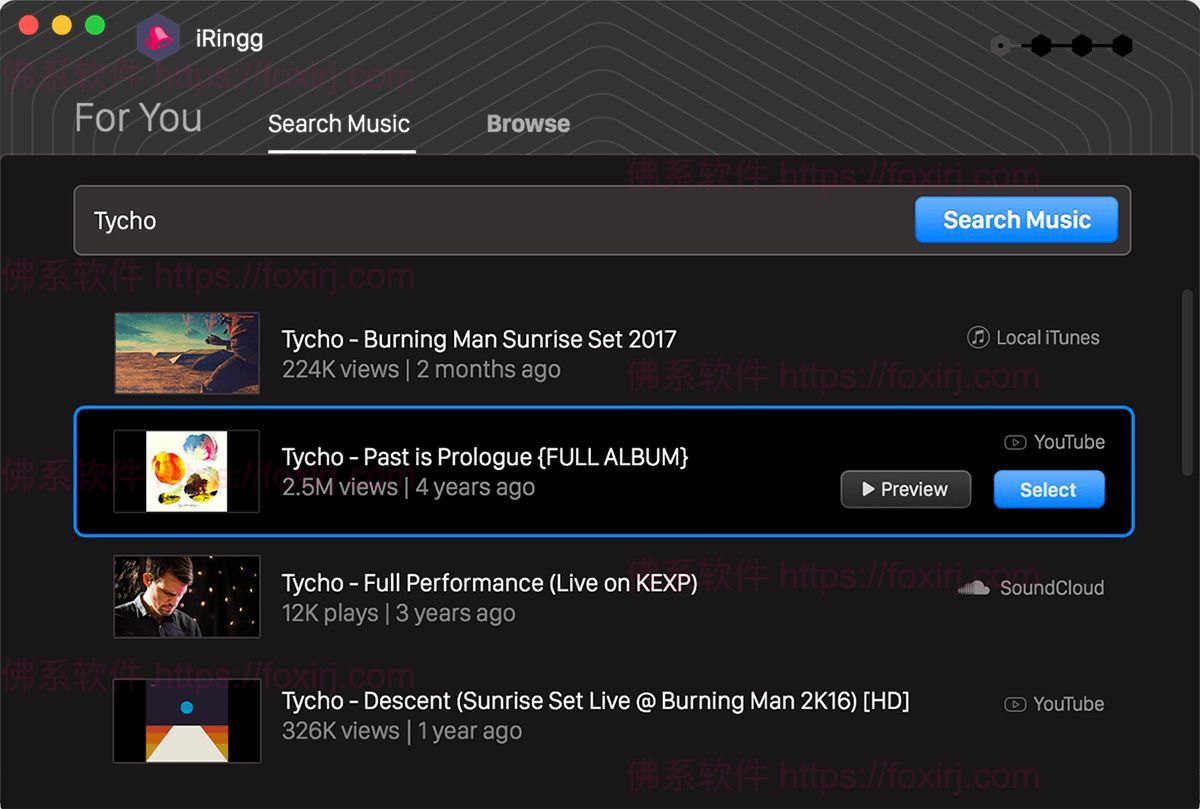Advance the step progress control one hexagon
This screenshot has width=1200, height=809.
(1040, 45)
